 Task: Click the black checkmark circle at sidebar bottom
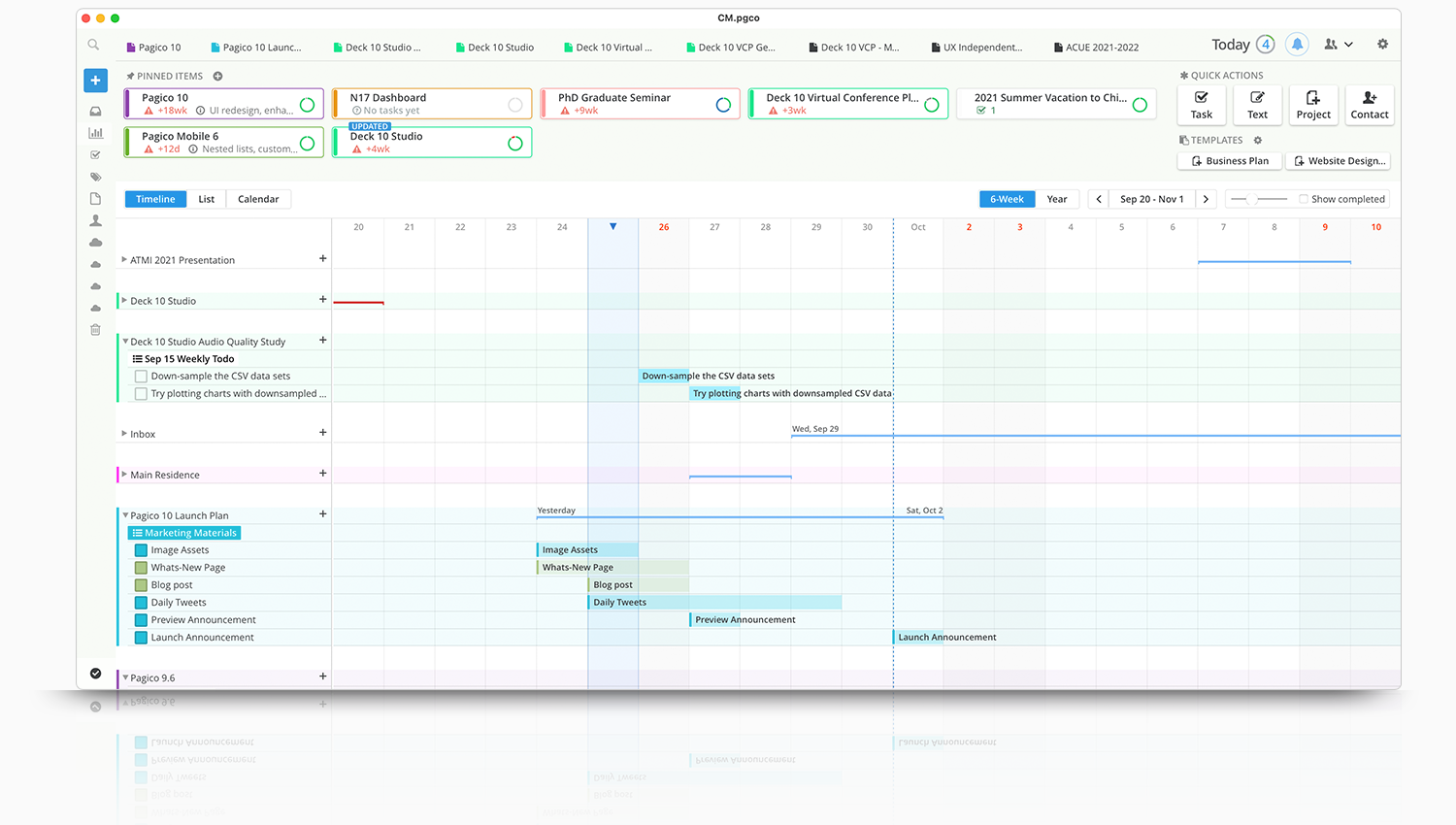click(95, 673)
